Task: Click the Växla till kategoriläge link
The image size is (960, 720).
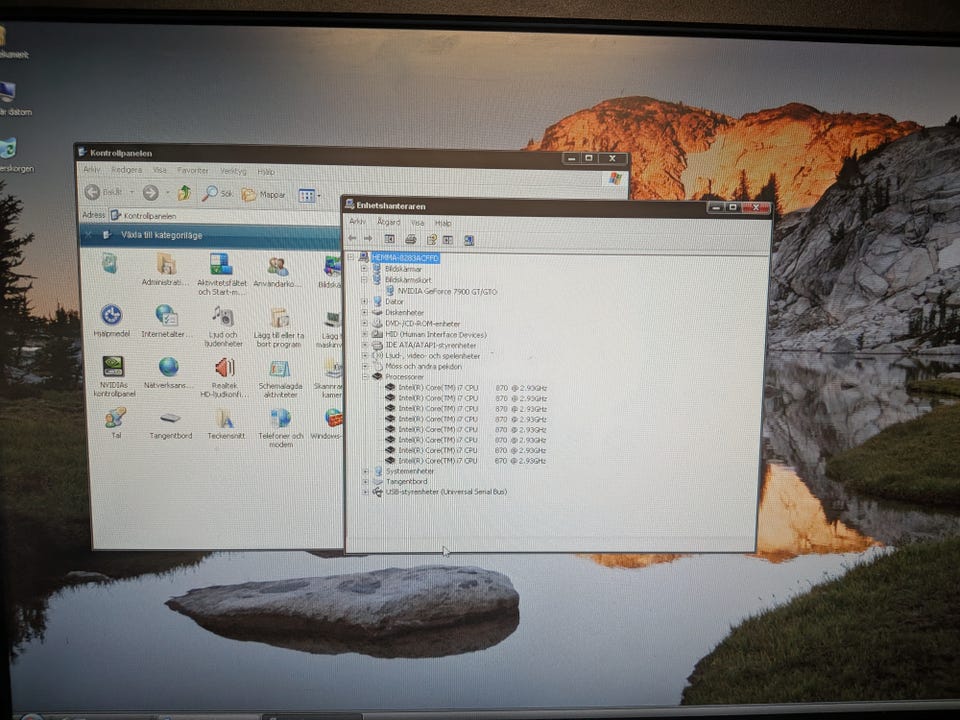Action: tap(162, 235)
